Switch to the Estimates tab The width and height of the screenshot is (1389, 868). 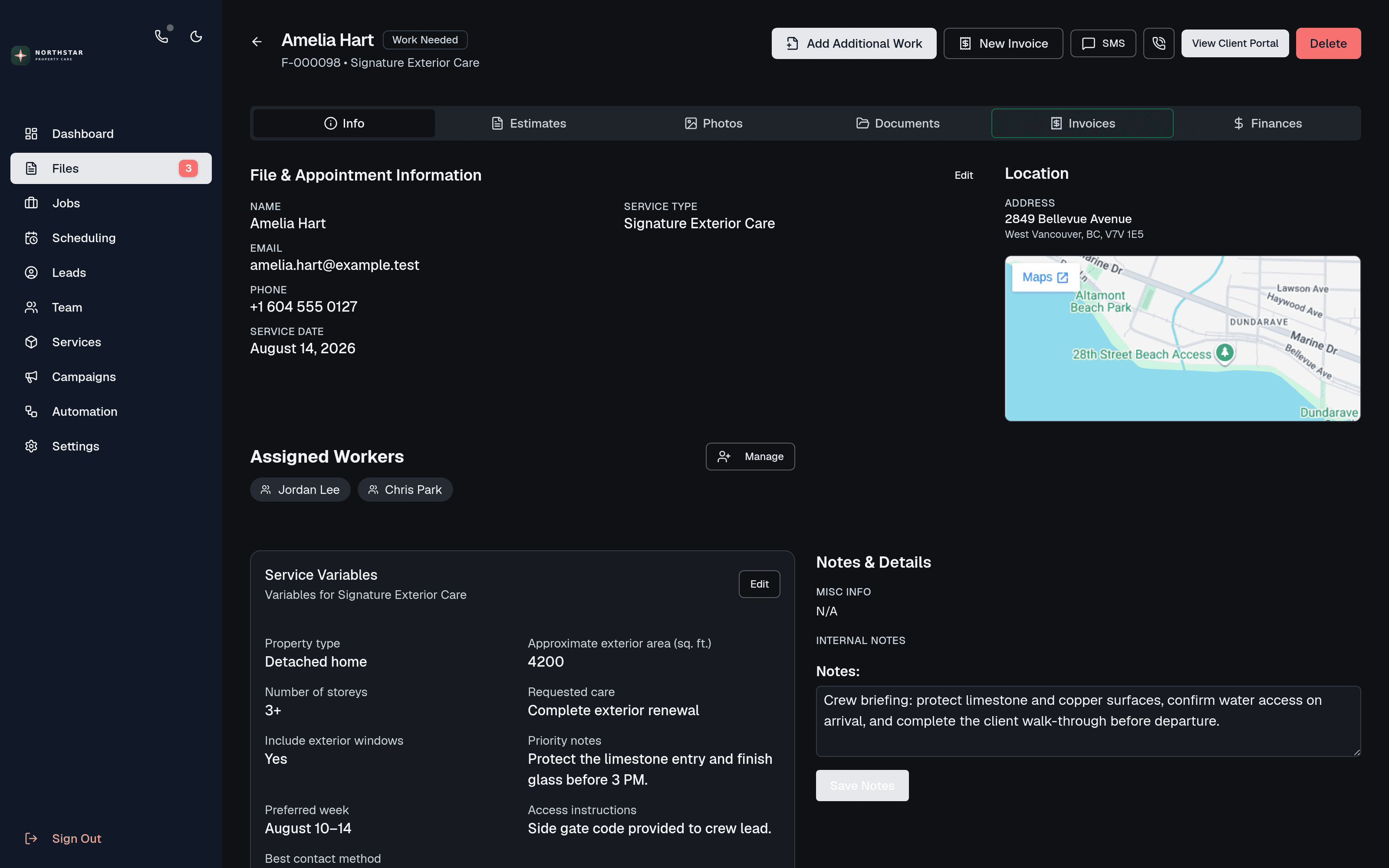(529, 123)
